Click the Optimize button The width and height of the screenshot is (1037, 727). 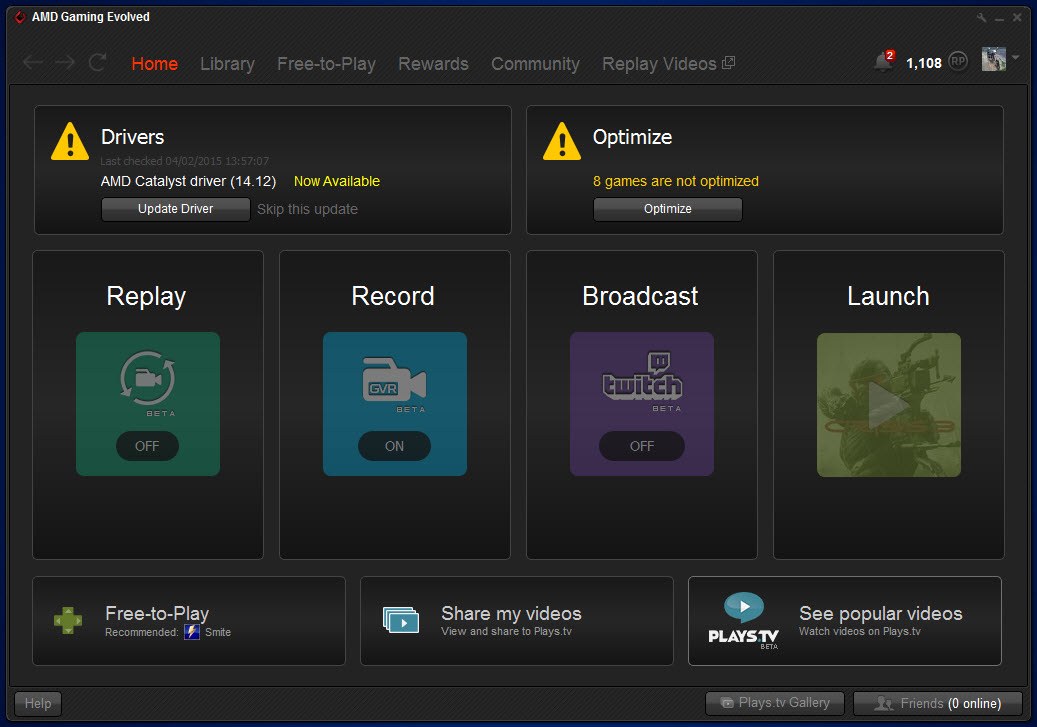pos(667,209)
